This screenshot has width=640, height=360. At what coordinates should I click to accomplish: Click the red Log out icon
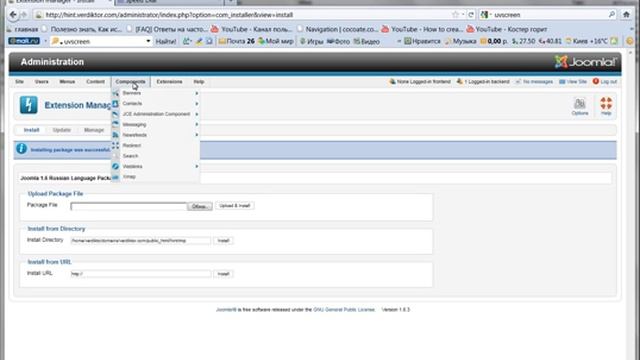click(x=596, y=81)
